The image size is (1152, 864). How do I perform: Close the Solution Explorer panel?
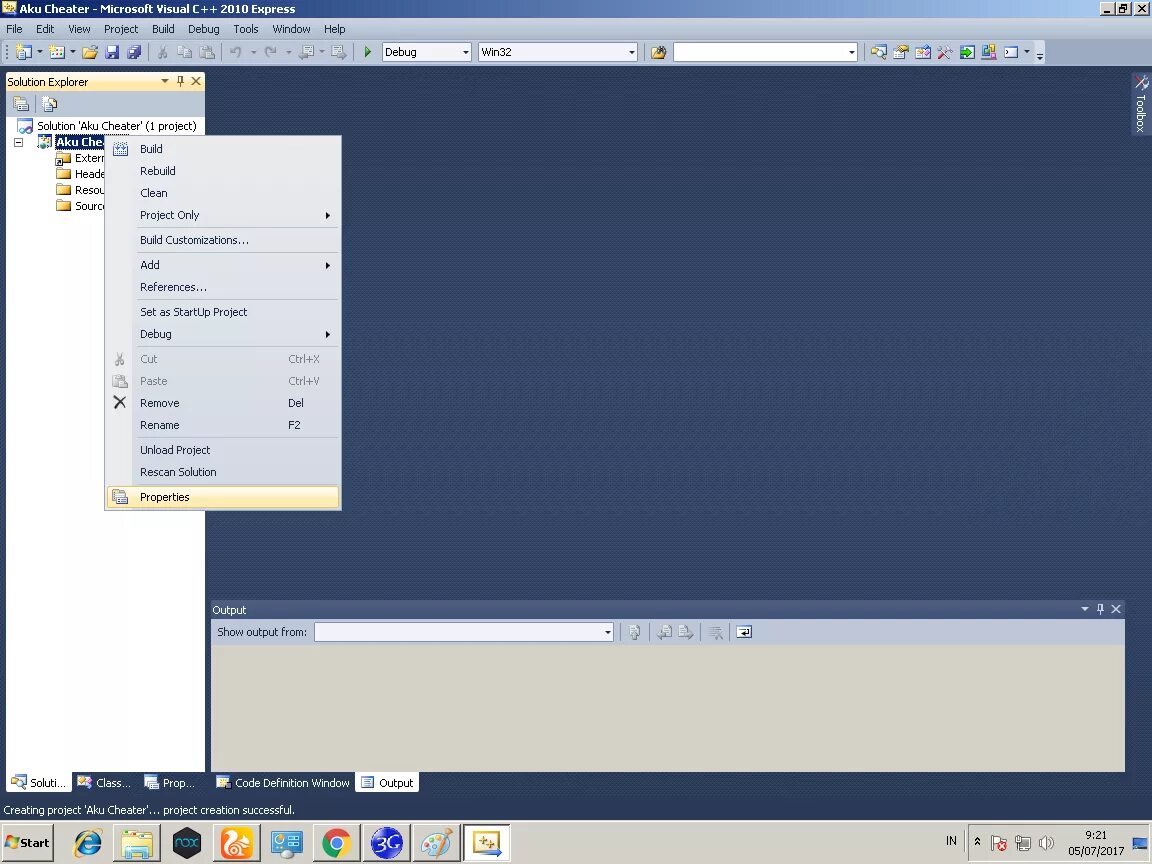point(196,82)
